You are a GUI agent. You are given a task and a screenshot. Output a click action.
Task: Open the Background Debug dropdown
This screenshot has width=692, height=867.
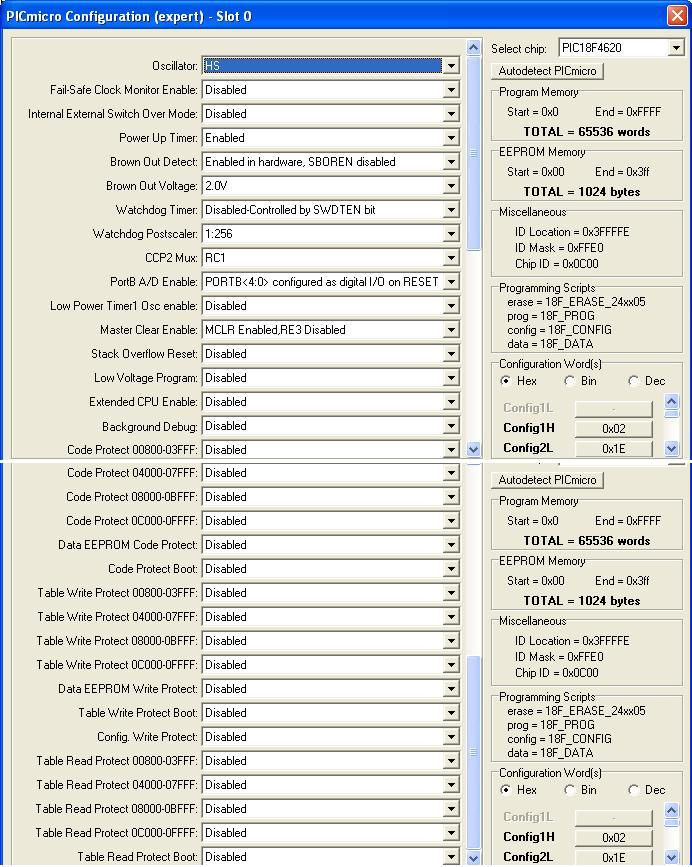pyautogui.click(x=331, y=426)
